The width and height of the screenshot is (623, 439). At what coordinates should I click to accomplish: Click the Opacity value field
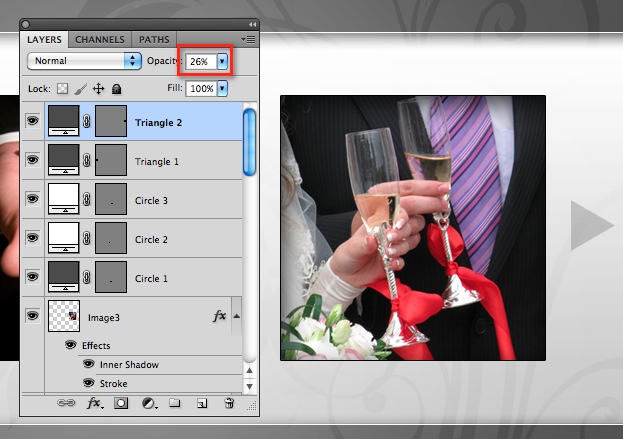point(201,62)
